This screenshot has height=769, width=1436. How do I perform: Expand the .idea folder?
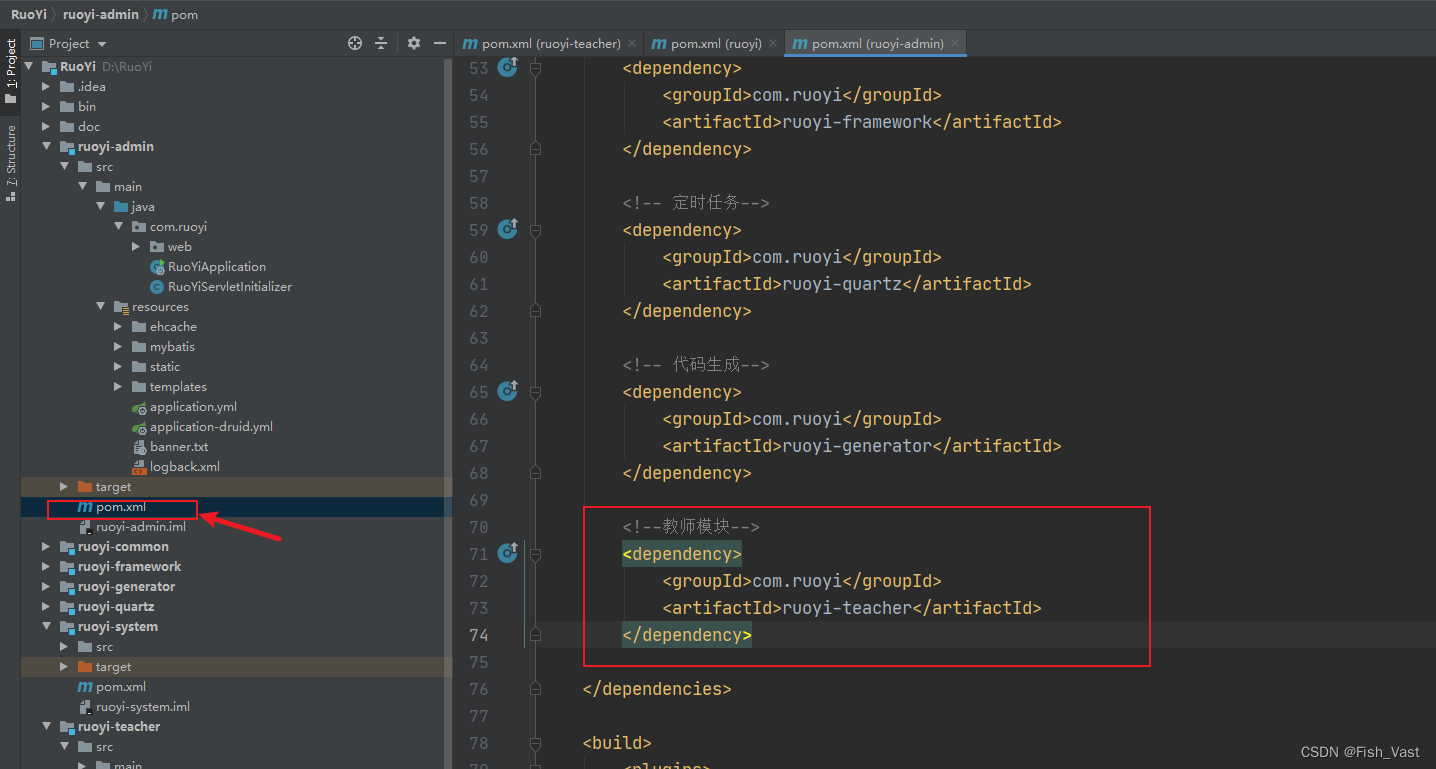[46, 87]
